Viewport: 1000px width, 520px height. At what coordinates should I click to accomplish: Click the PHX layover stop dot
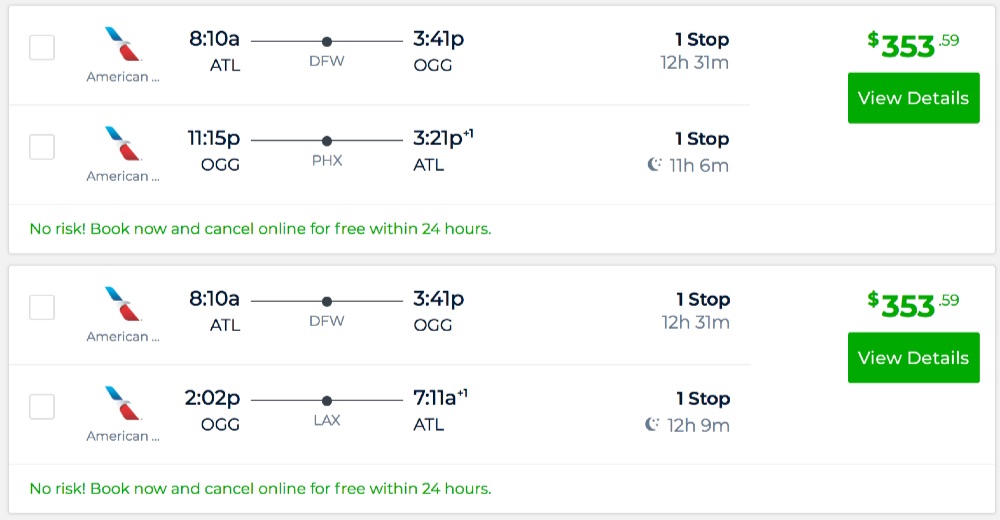(x=327, y=141)
